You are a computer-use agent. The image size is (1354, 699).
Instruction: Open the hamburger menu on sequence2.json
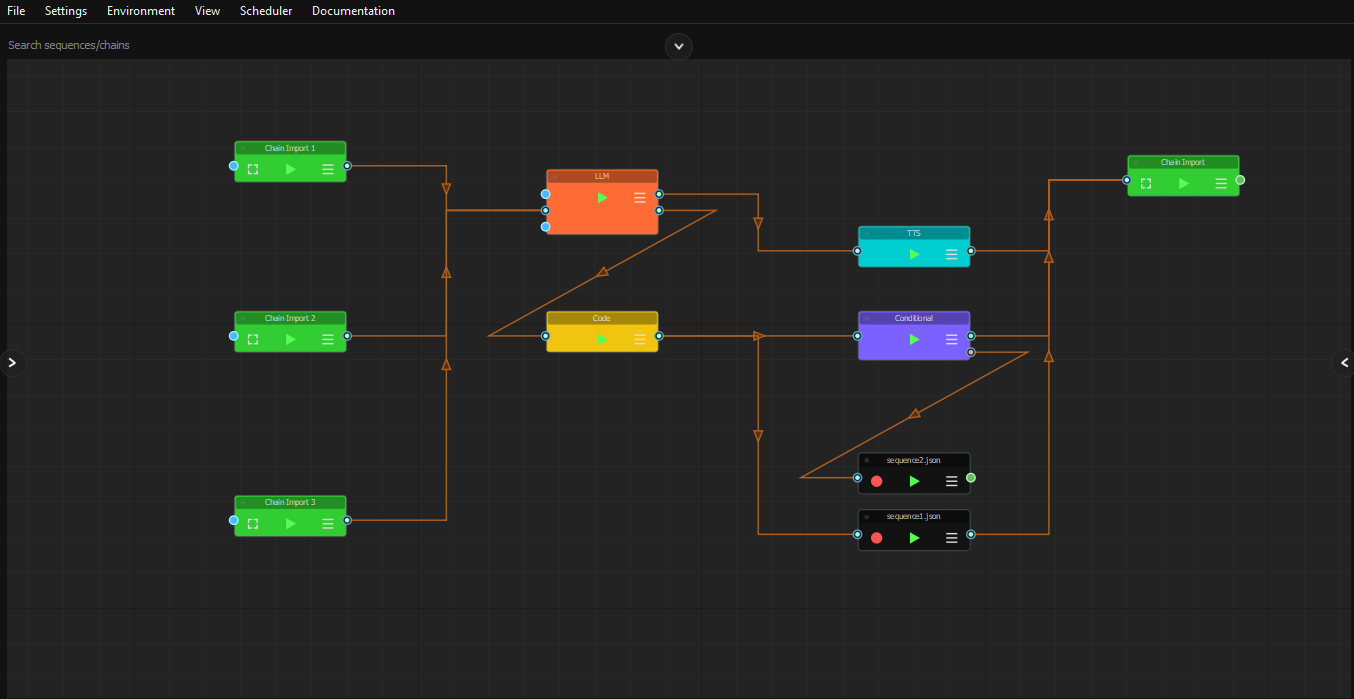tap(951, 481)
